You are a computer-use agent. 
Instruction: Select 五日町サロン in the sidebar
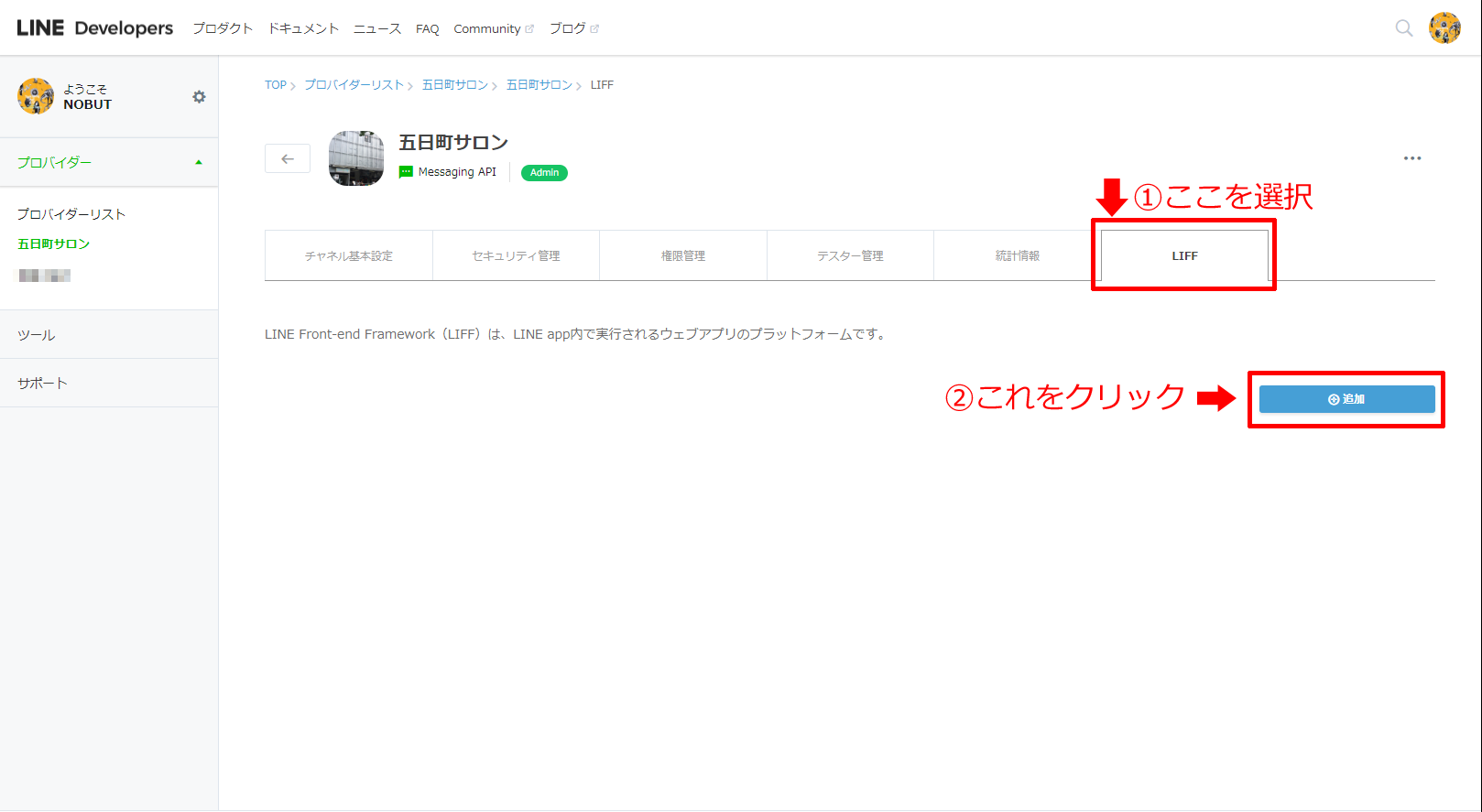54,244
